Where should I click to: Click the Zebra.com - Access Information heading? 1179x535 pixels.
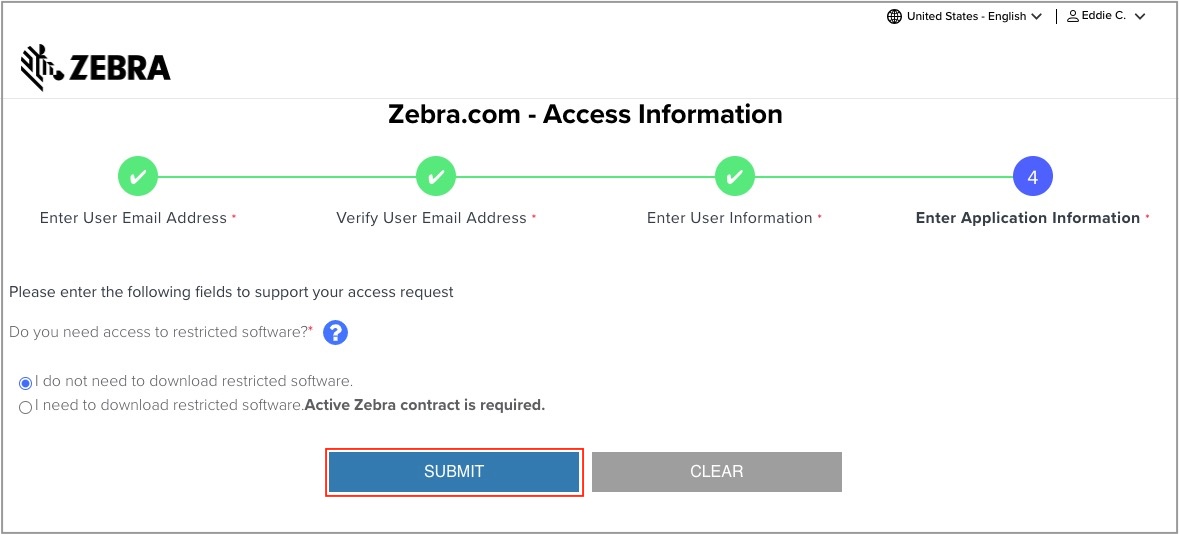pos(585,114)
